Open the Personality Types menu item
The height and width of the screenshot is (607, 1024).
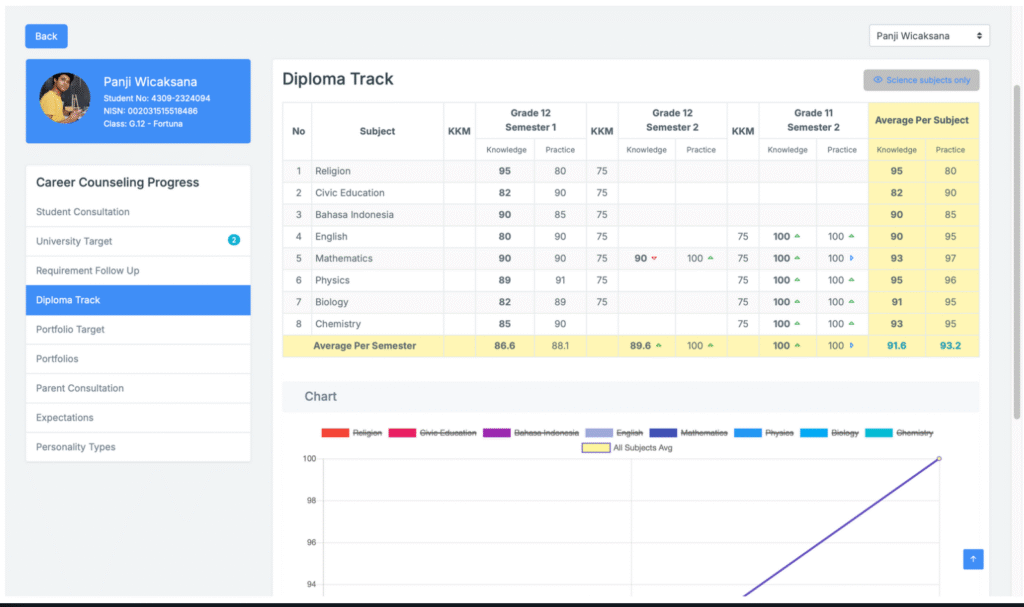76,447
